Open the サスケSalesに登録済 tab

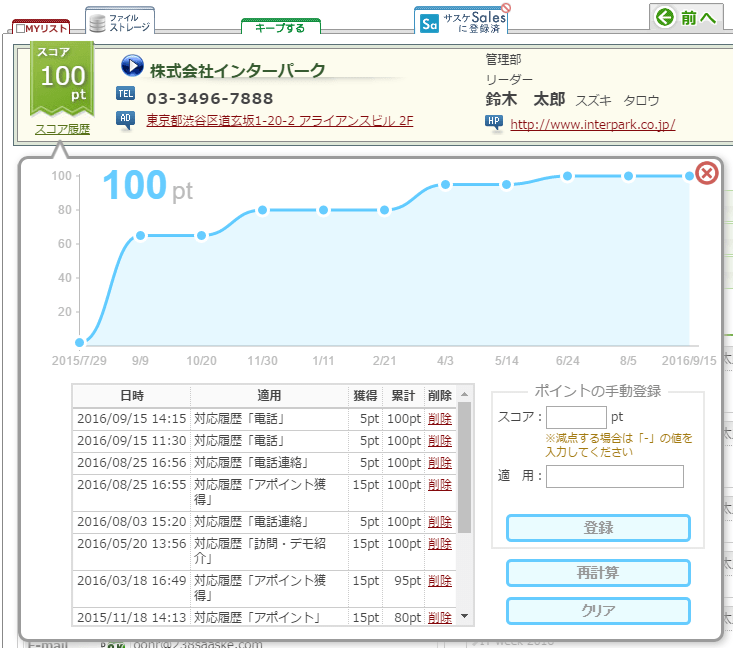[461, 21]
